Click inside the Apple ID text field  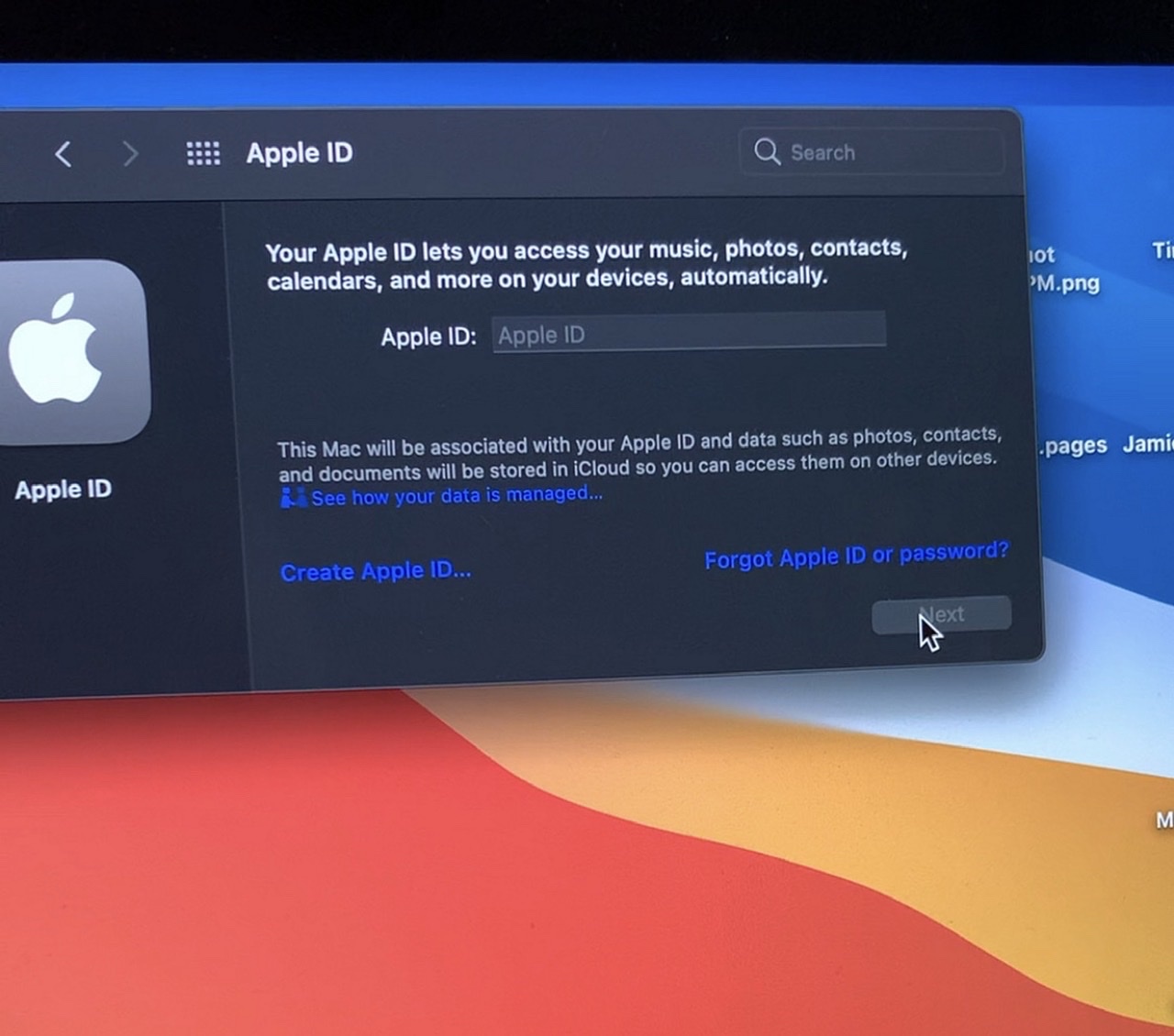tap(688, 334)
